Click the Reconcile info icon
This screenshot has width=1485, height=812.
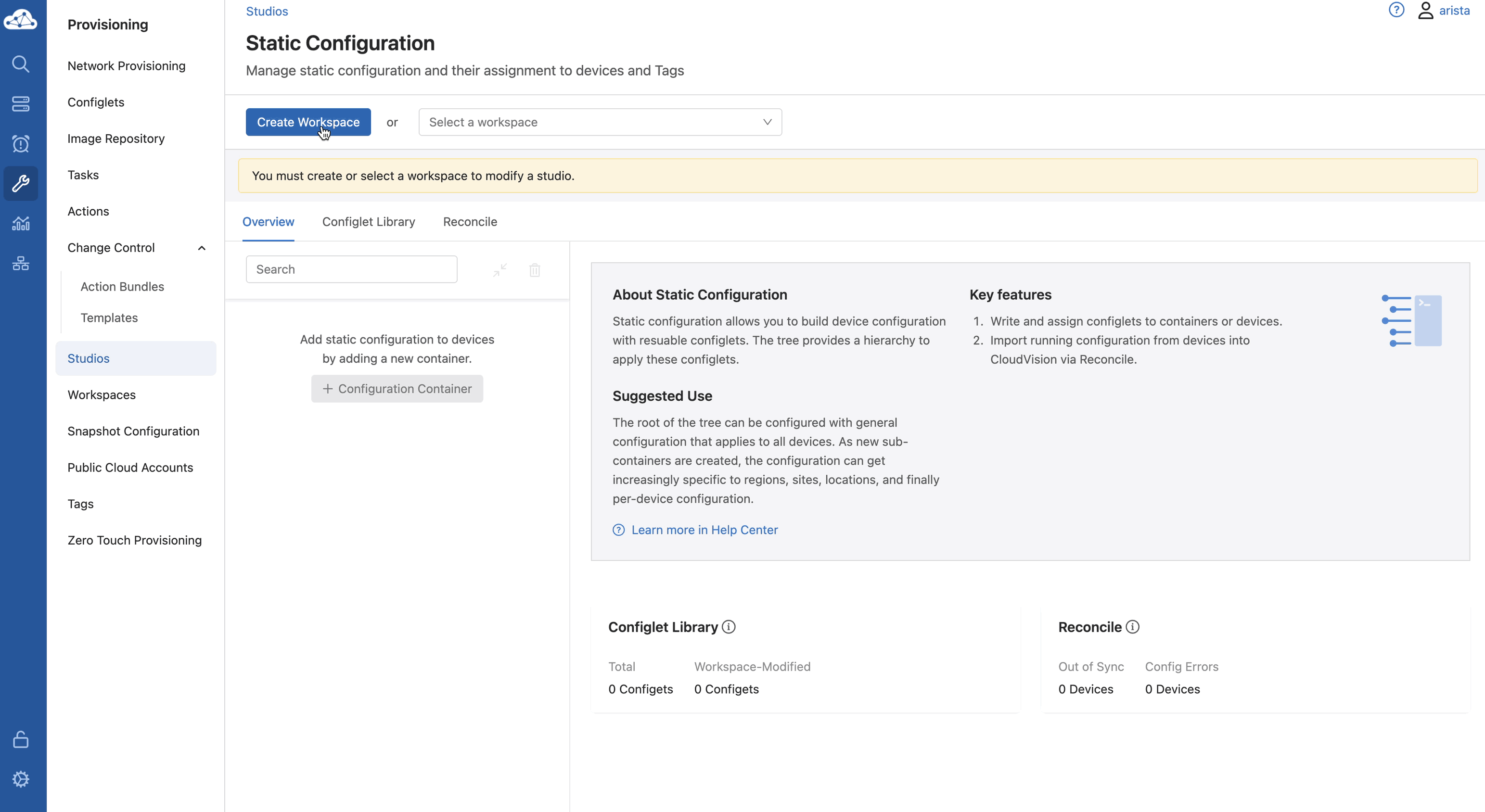pyautogui.click(x=1132, y=627)
